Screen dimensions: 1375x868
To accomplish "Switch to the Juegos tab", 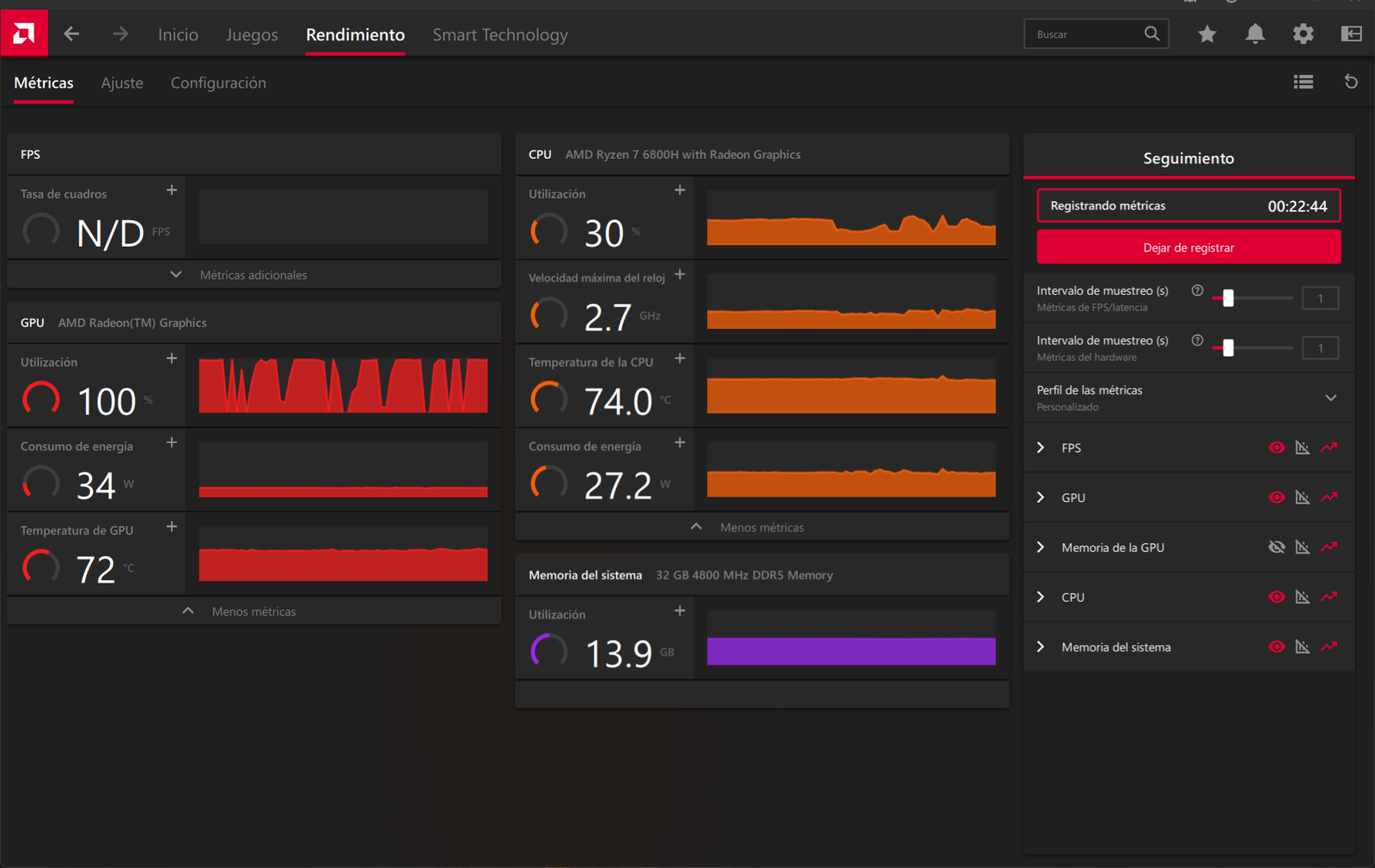I will (x=252, y=35).
